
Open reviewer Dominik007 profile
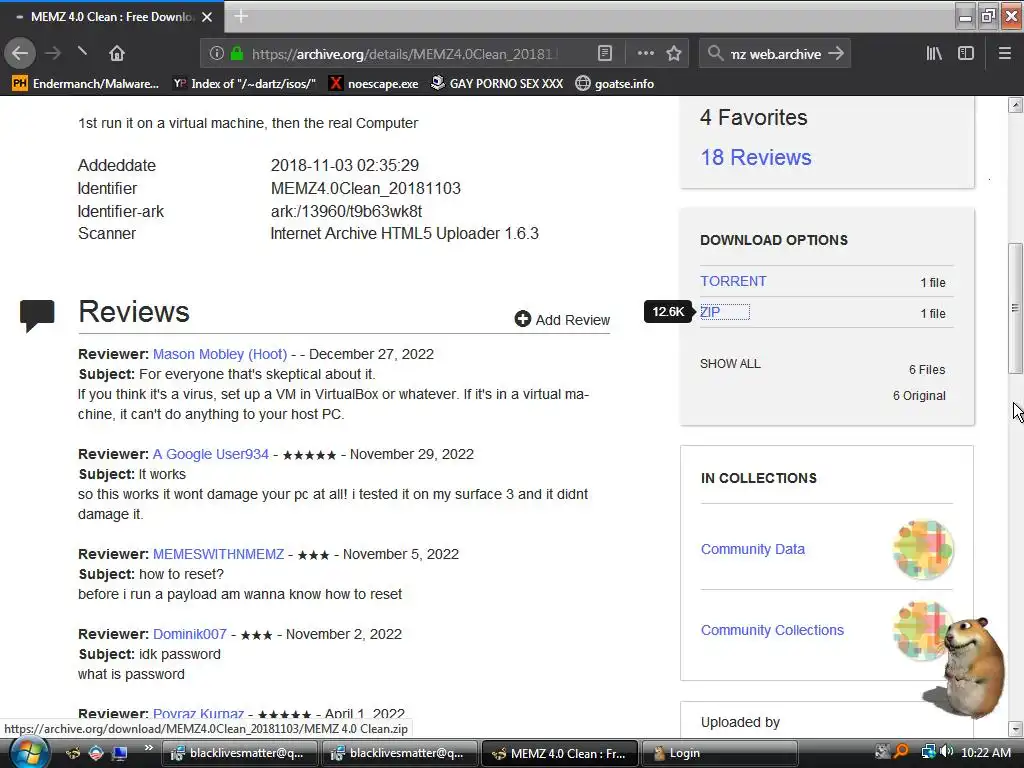[189, 634]
